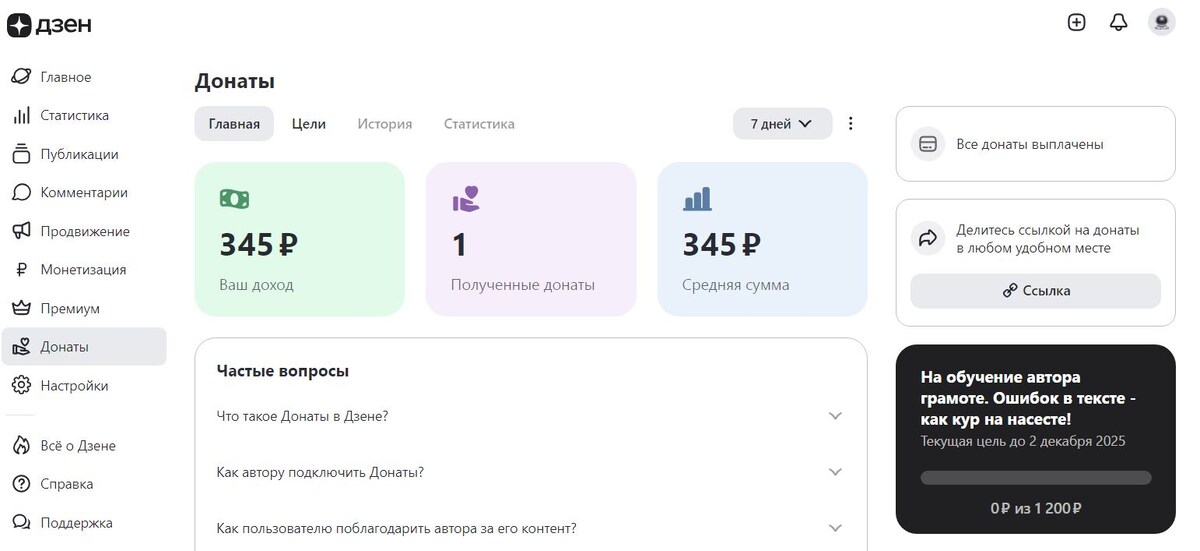The height and width of the screenshot is (551, 1200).
Task: Open the Главное sidebar section
Action: coord(84,77)
